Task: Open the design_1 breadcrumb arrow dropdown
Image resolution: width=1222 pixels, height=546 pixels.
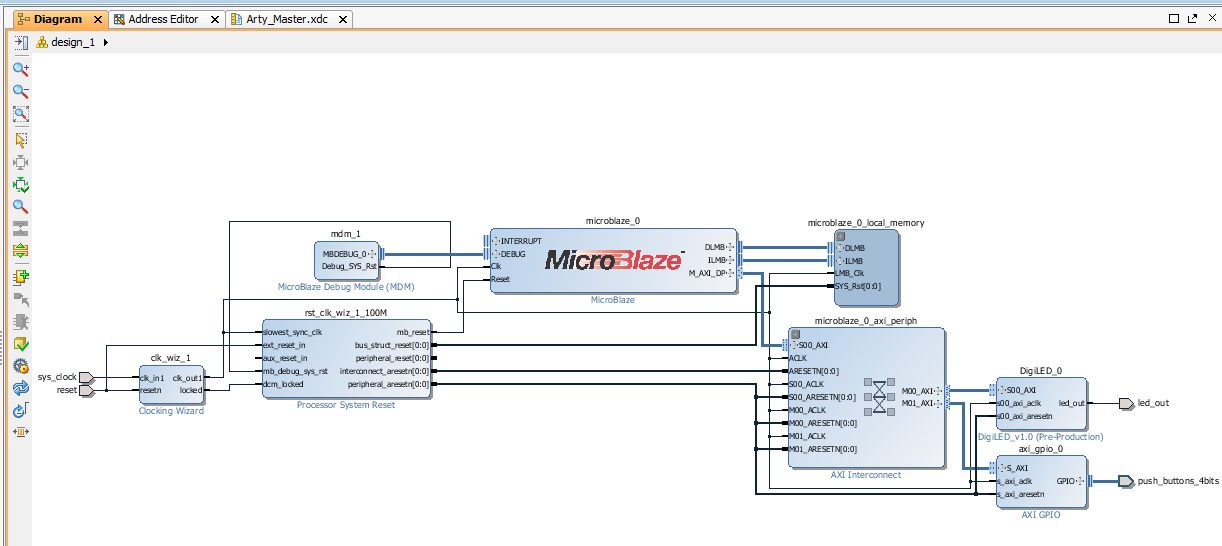Action: coord(106,42)
